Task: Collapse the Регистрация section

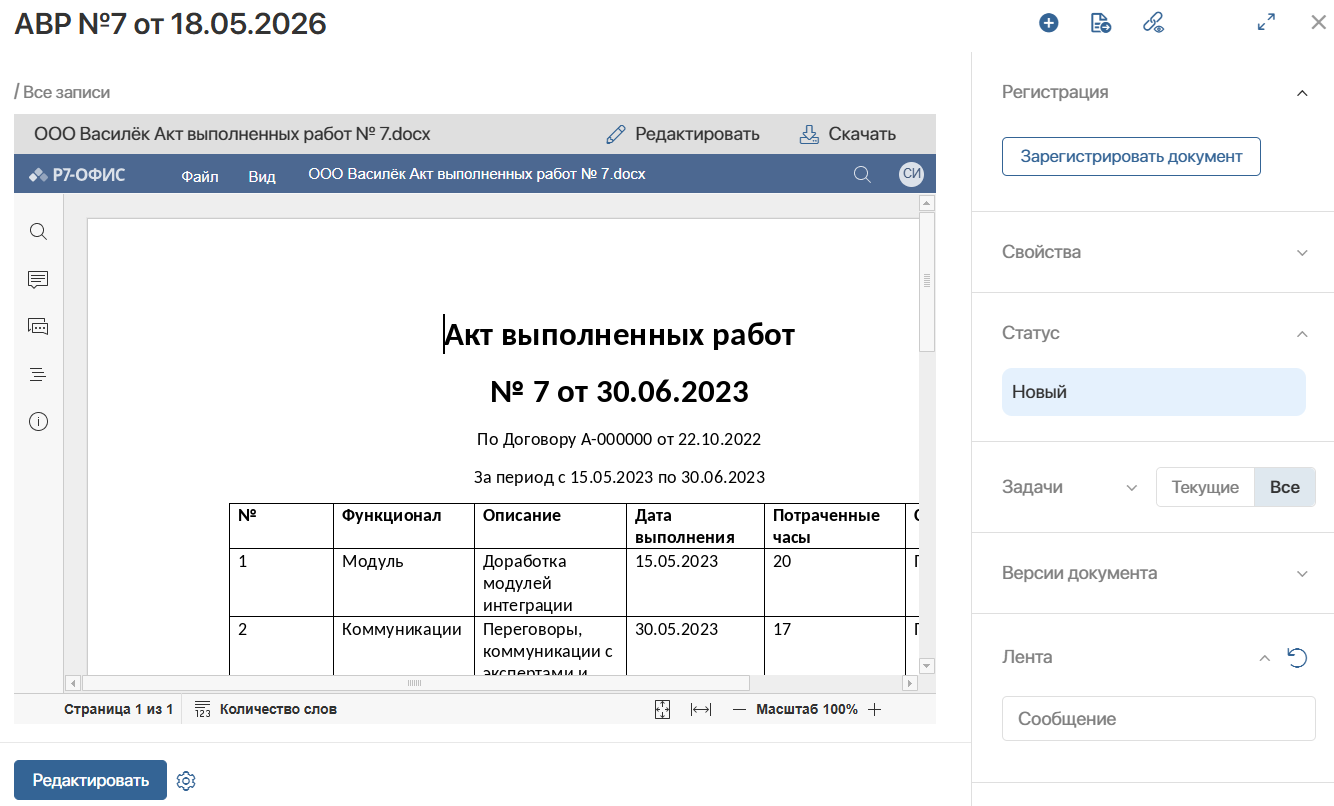Action: [x=1302, y=93]
